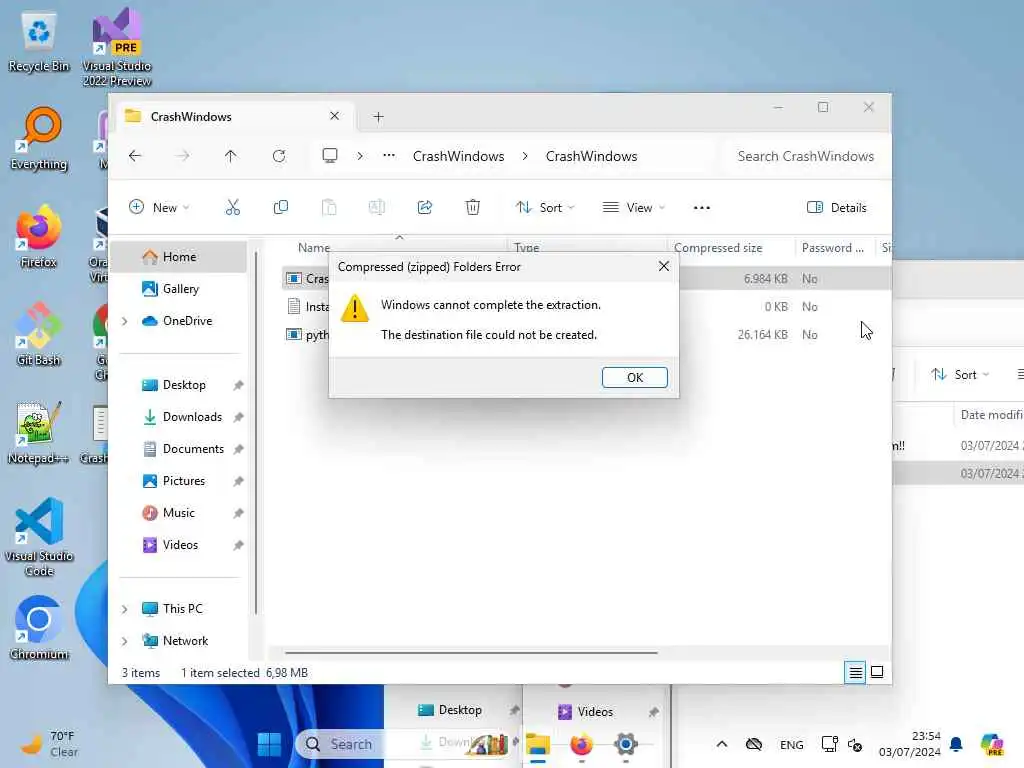Open the Chromium desktop shortcut

[39, 628]
